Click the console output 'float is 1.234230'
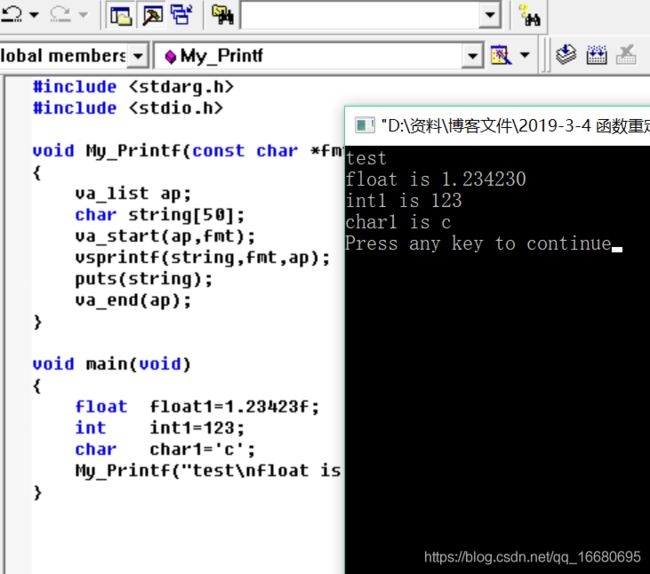The image size is (650, 574). click(x=436, y=179)
